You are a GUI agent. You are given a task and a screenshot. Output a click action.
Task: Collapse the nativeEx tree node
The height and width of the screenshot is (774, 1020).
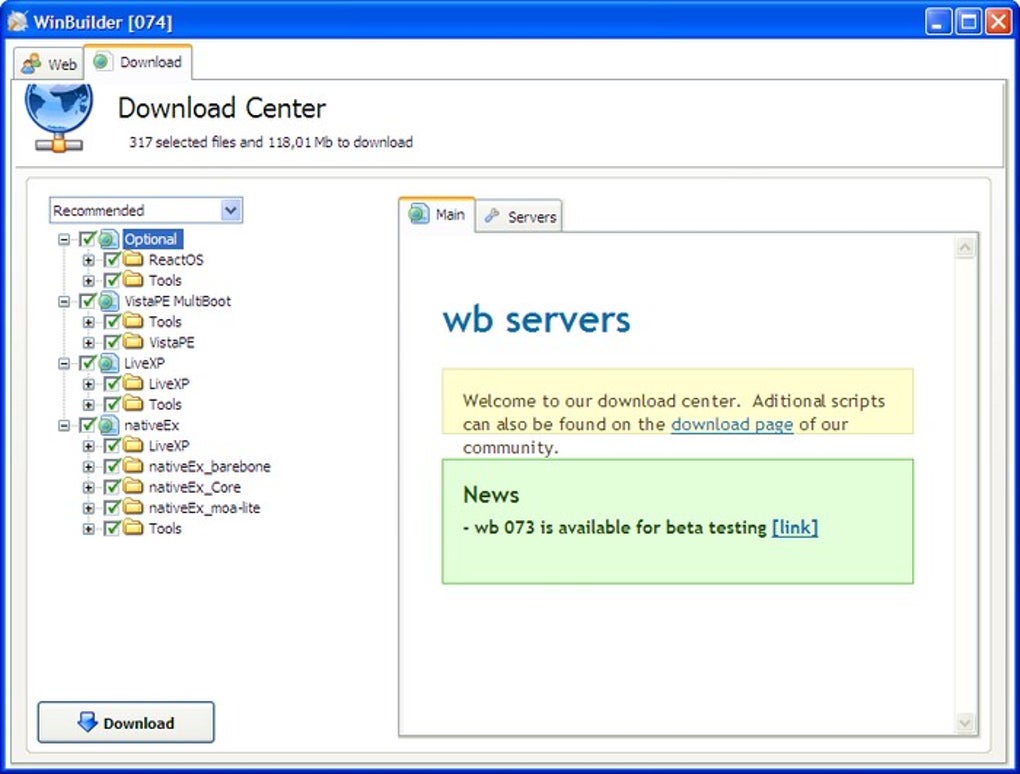click(64, 425)
